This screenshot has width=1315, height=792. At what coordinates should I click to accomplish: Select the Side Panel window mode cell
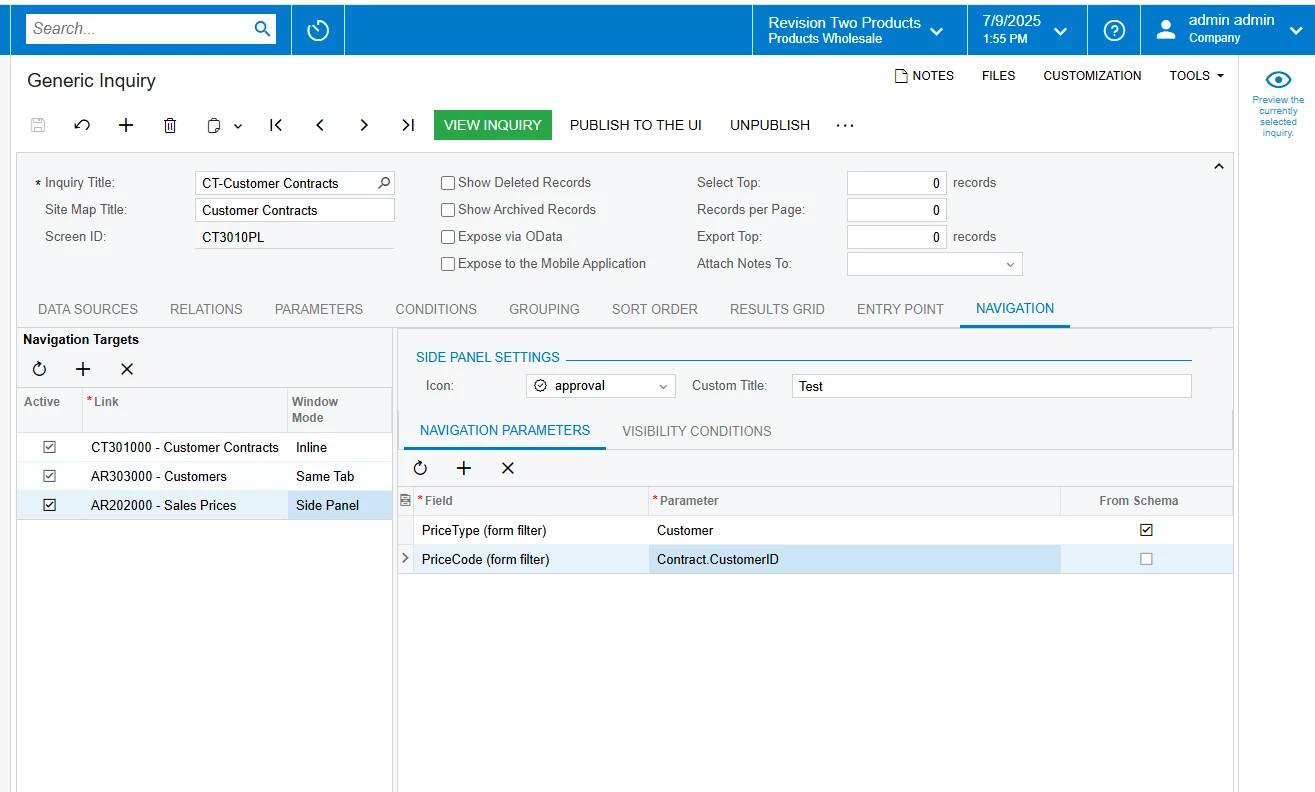(339, 505)
